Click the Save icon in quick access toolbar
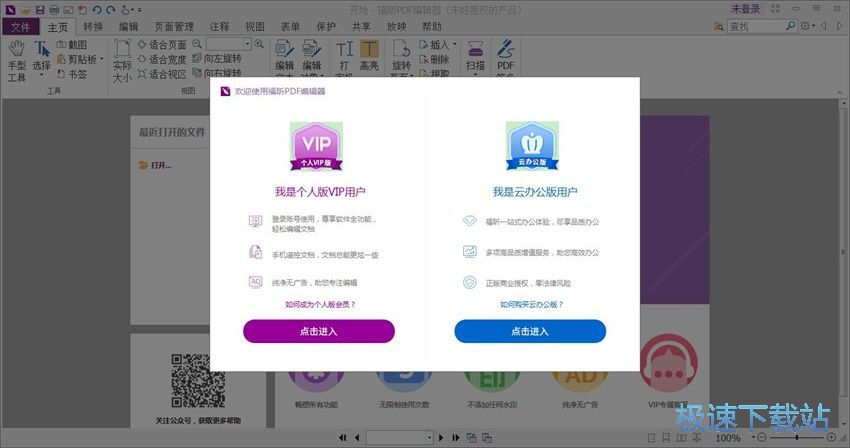Image resolution: width=850 pixels, height=448 pixels. (x=40, y=10)
